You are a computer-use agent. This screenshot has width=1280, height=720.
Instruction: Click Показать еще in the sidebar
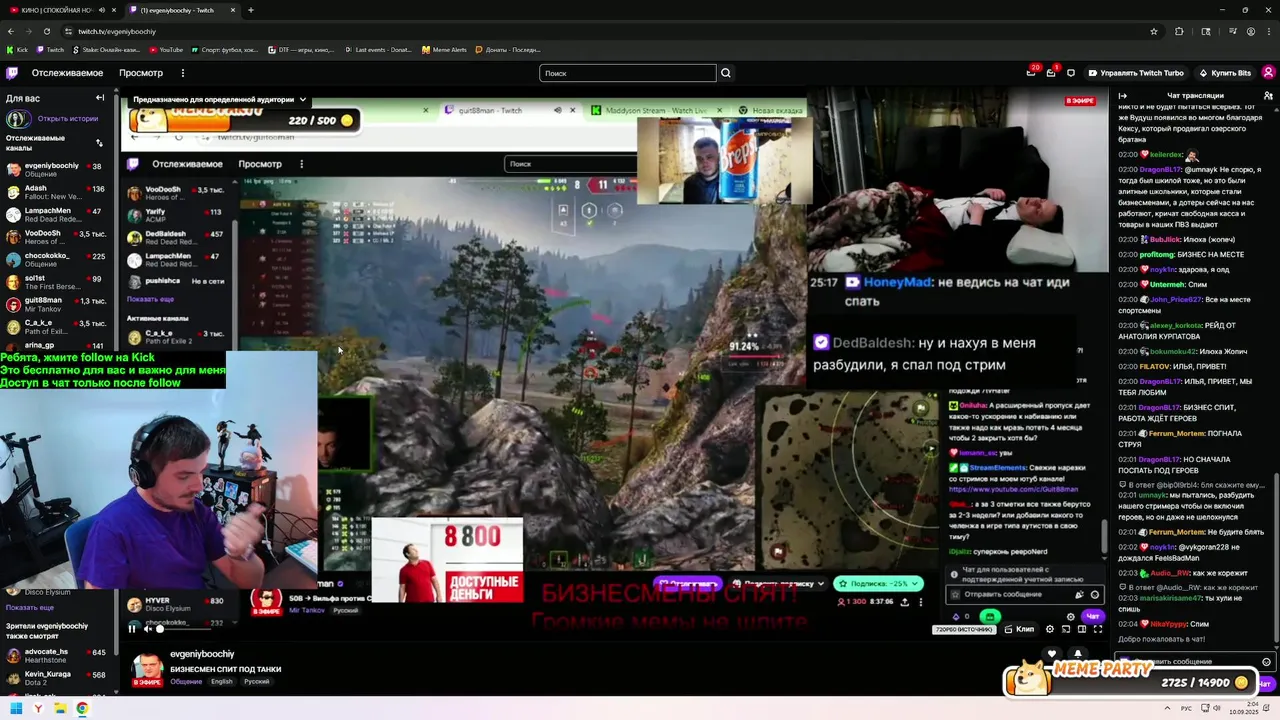29,607
